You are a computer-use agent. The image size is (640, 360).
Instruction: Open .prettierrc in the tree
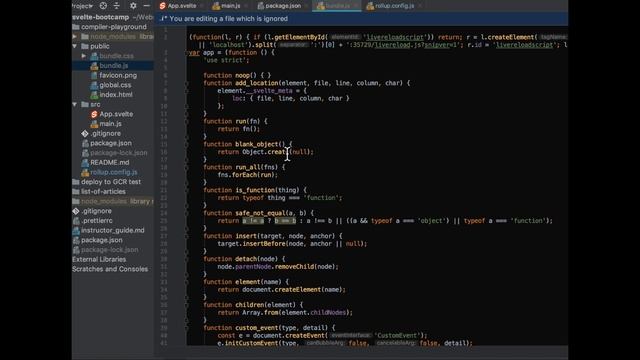tap(96, 220)
